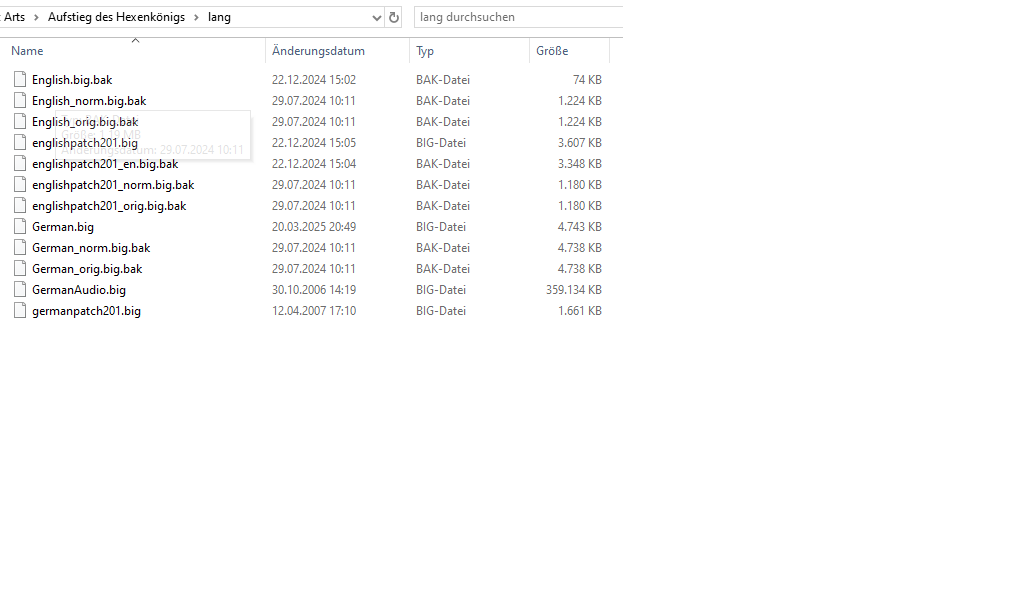Click the file icon of German.big
Viewport: 1016px width, 595px height.
pyautogui.click(x=20, y=226)
